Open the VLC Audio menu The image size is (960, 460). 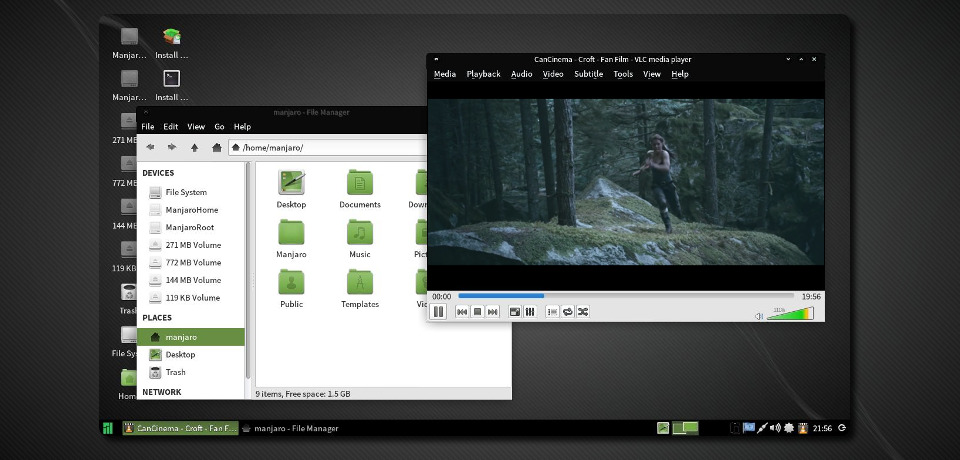[x=522, y=74]
